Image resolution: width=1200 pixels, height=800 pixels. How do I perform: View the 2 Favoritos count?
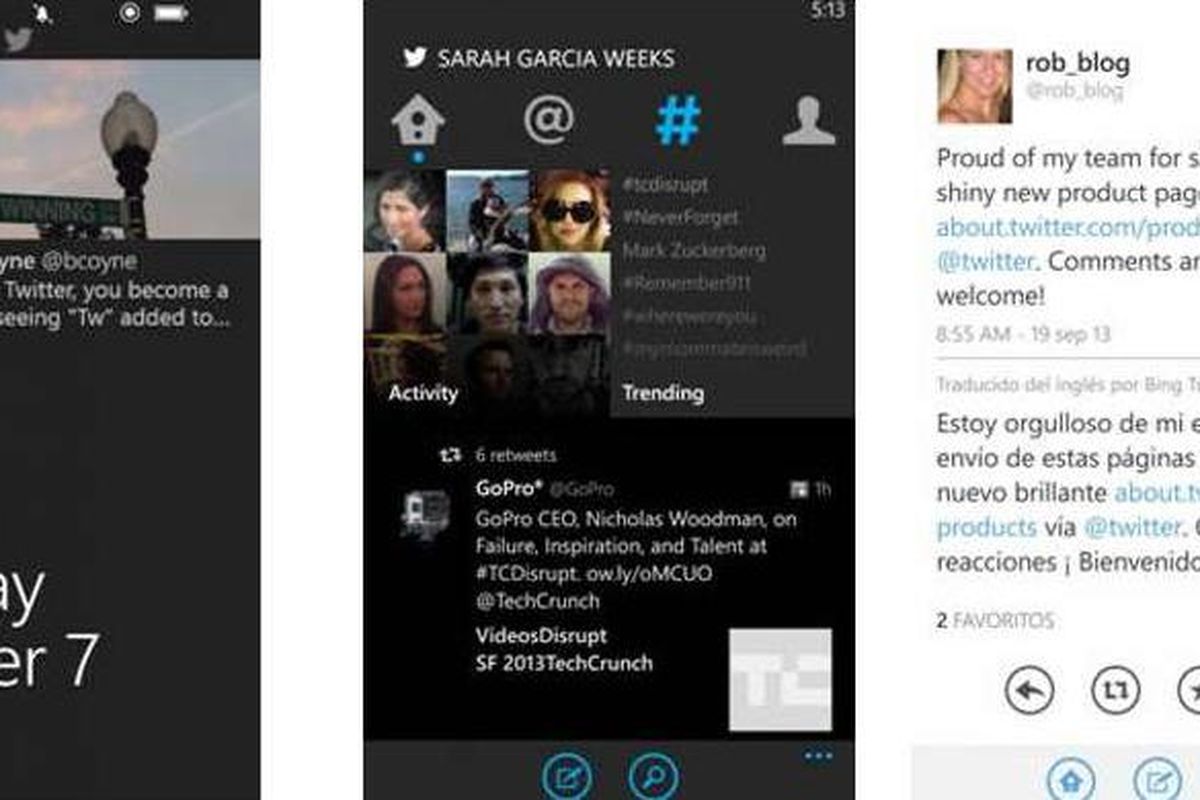pos(995,621)
